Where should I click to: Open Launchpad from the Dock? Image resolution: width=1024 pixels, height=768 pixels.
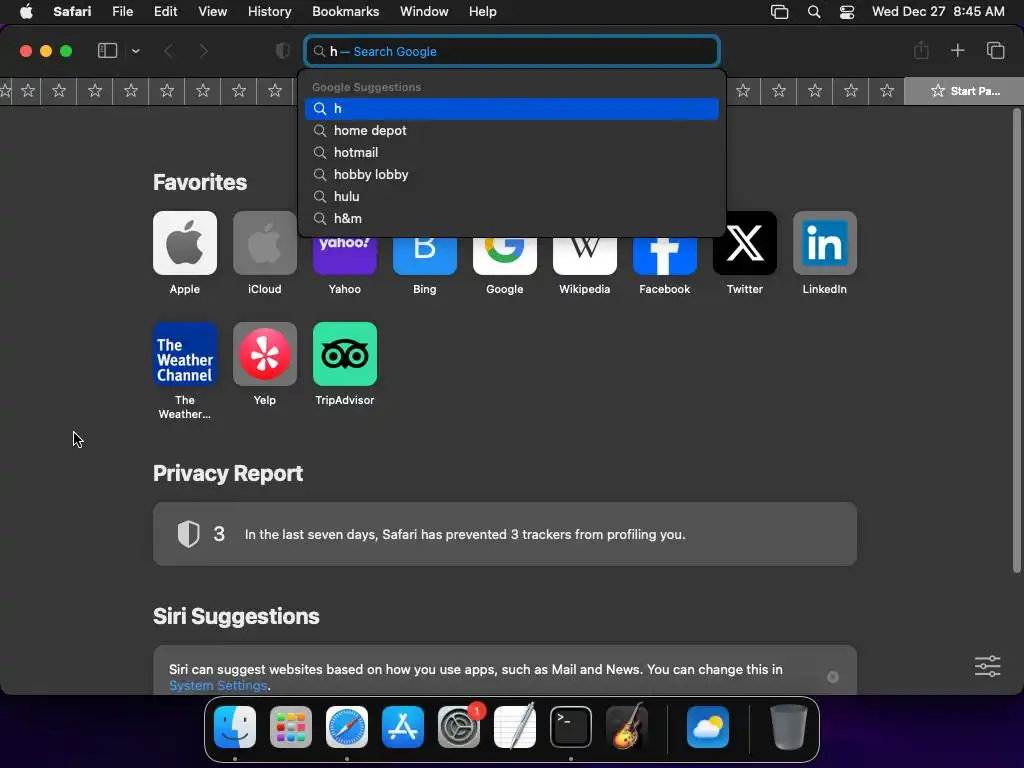[x=291, y=727]
